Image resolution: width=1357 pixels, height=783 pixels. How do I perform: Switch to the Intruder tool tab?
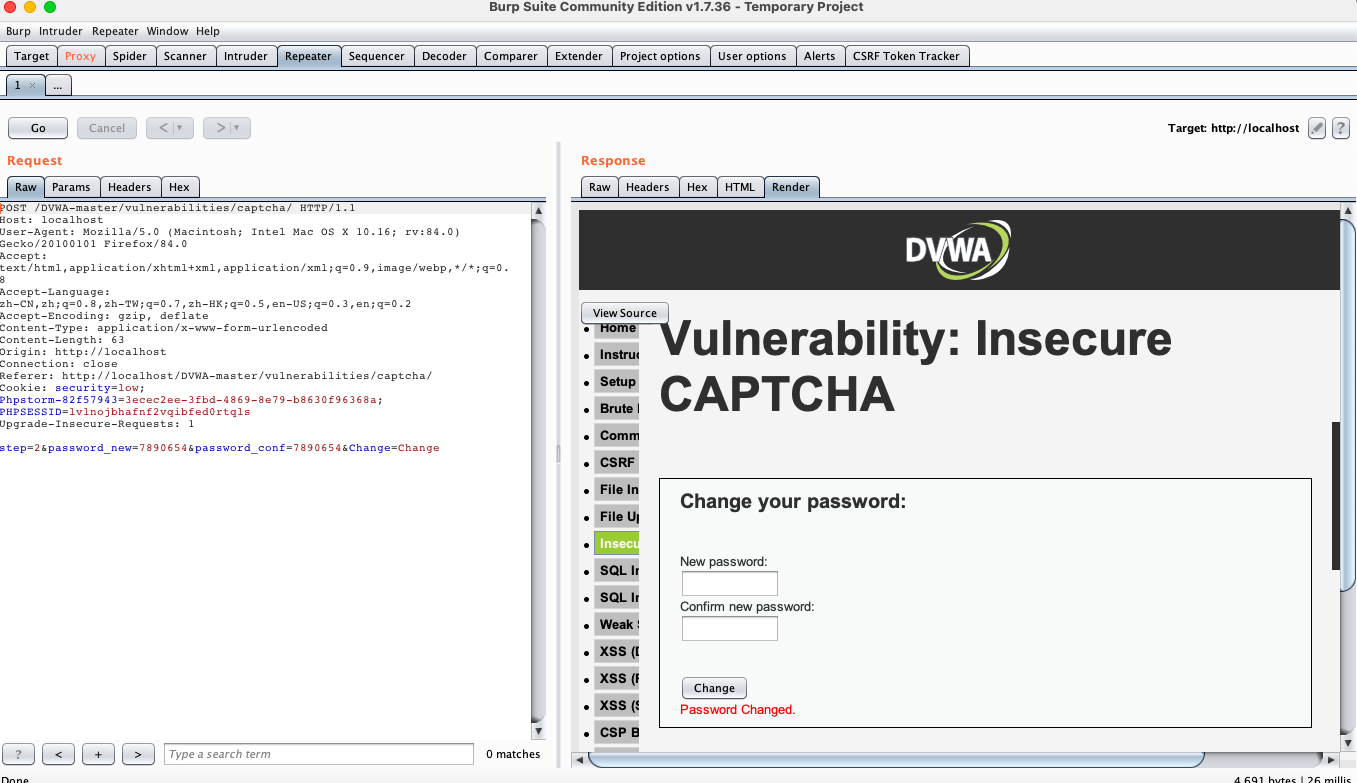pos(246,56)
